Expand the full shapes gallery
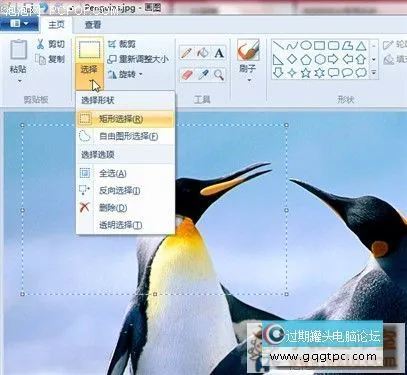 coord(374,72)
